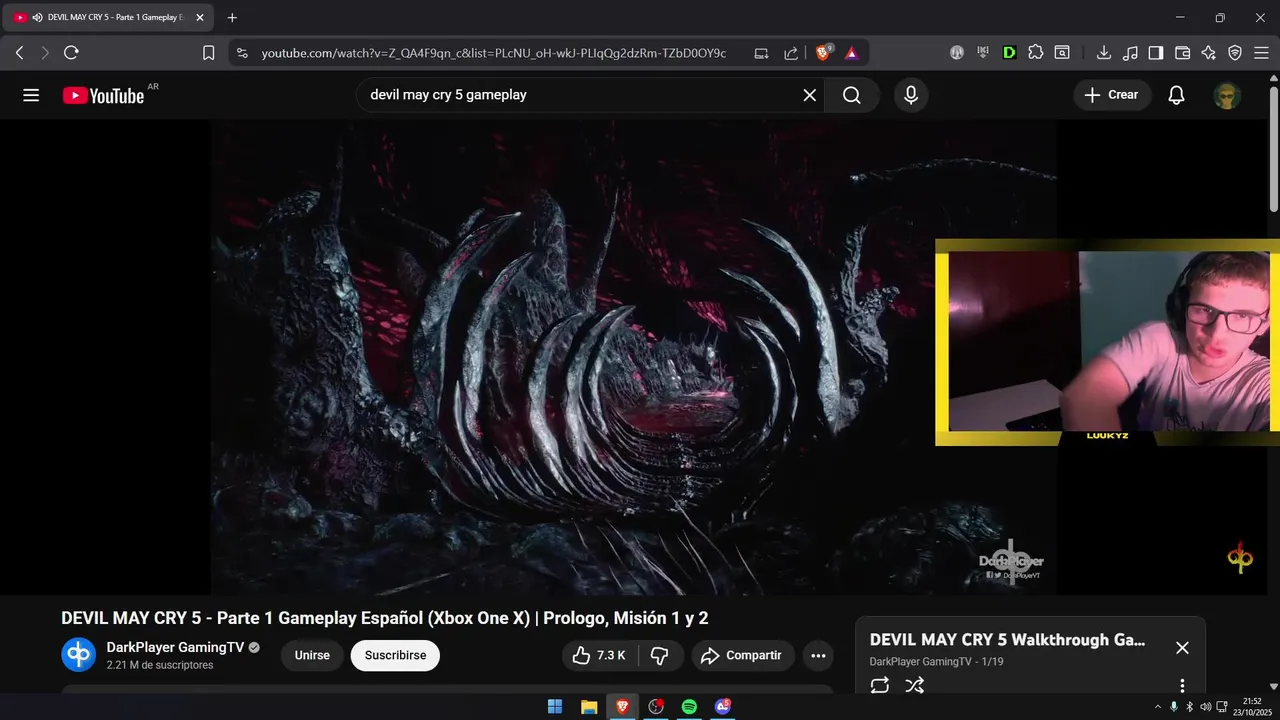1280x720 pixels.
Task: Open playlist panel three-dot menu
Action: [1182, 685]
